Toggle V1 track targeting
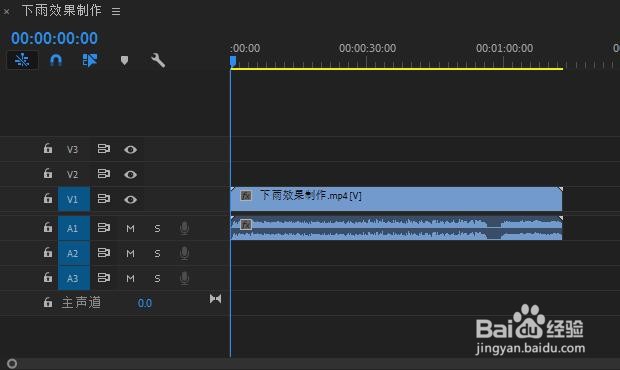This screenshot has height=370, width=620. point(74,199)
